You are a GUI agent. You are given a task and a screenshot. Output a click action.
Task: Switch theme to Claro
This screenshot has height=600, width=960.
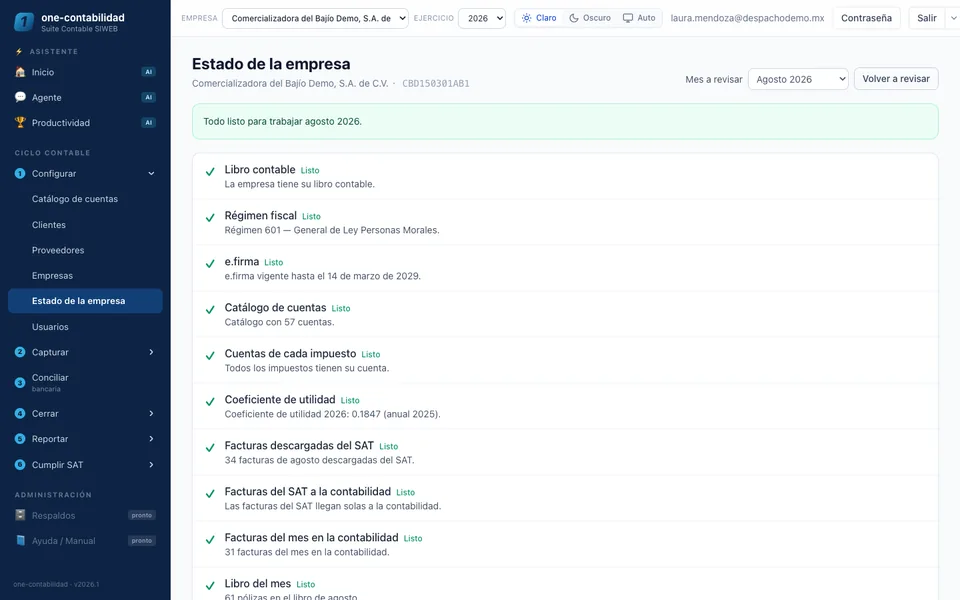[539, 18]
